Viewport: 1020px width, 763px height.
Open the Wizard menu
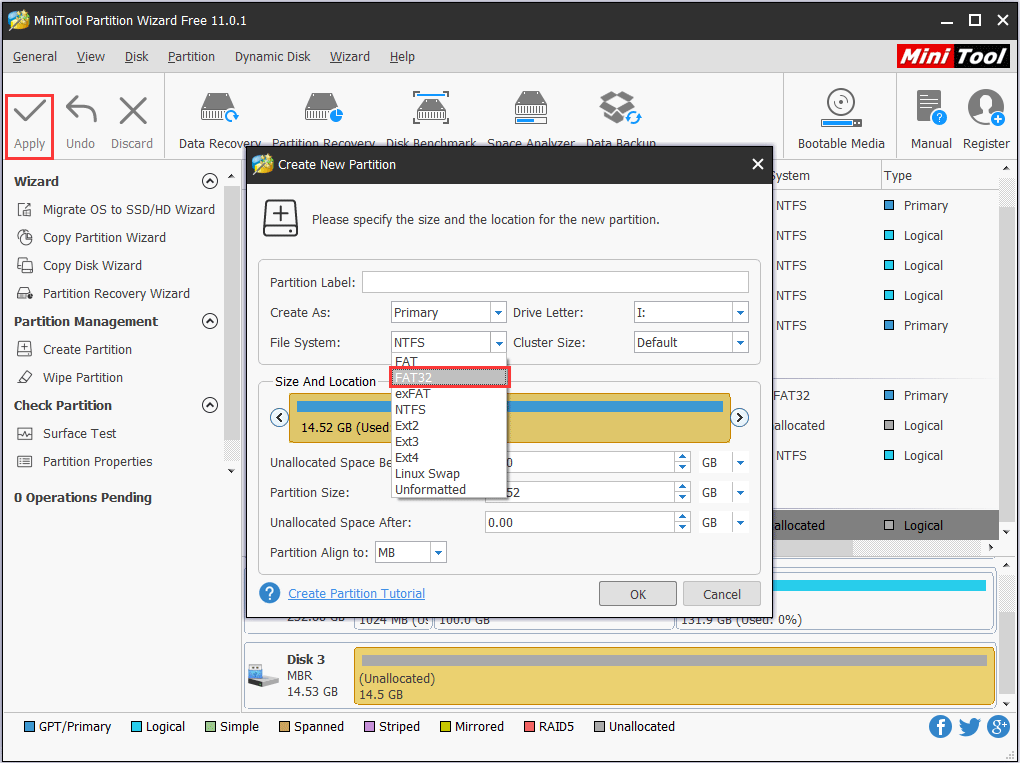pyautogui.click(x=349, y=57)
